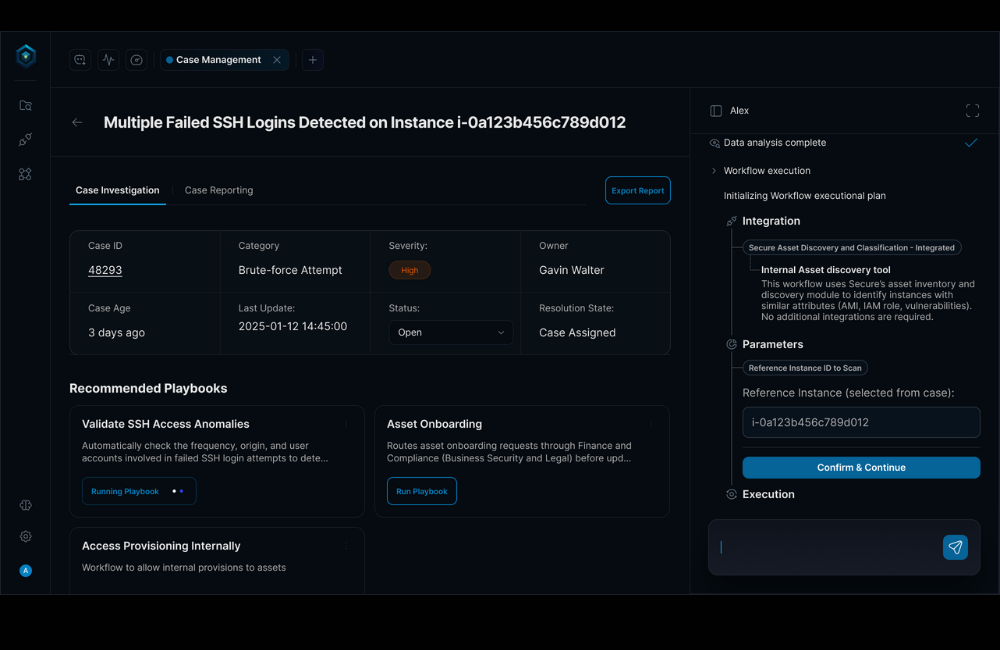Select the integrations grid icon in the sidebar
This screenshot has width=1000, height=650.
[x=25, y=174]
